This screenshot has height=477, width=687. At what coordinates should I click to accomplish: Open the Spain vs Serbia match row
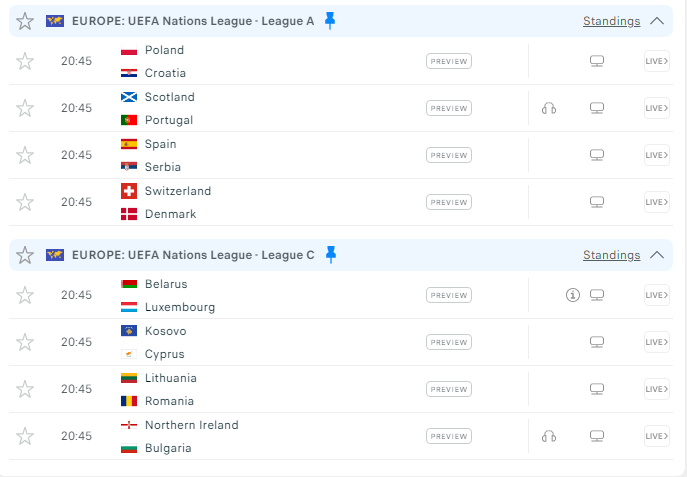coord(270,155)
